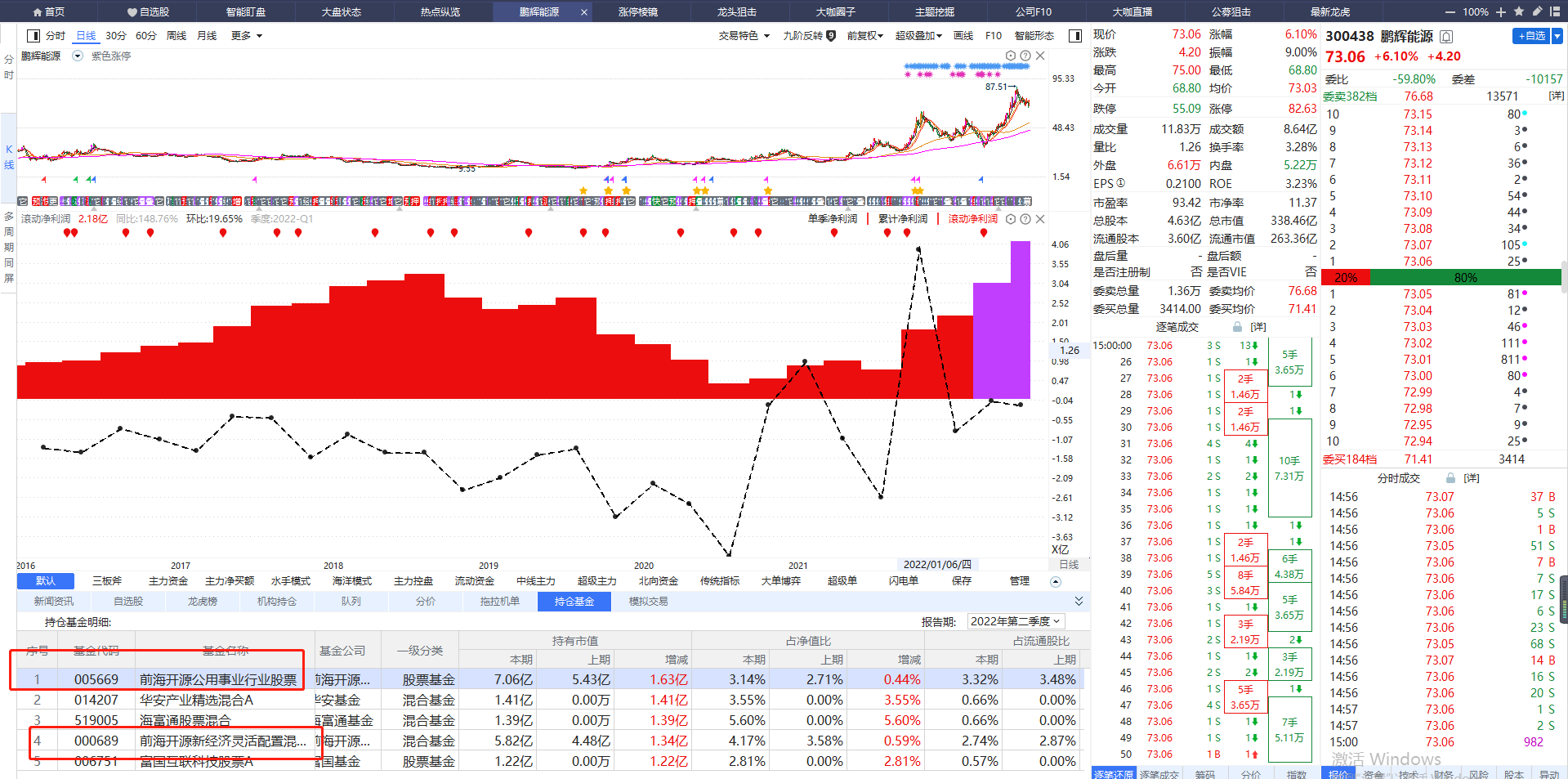Toggle 滚动净利润 view
Image resolution: width=1568 pixels, height=779 pixels.
pos(972,218)
